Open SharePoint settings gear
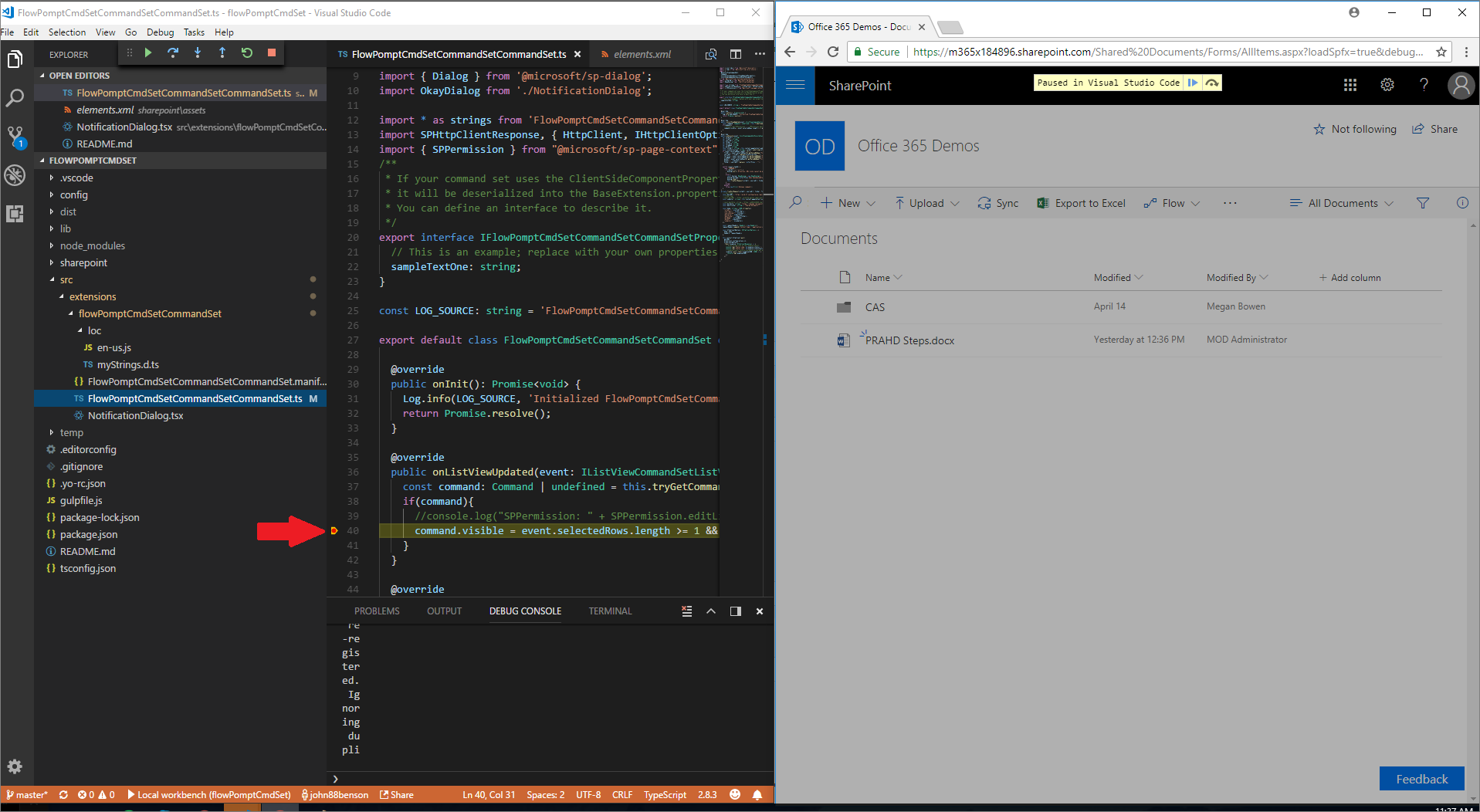Screen dimensions: 1480x812 (x=1387, y=85)
